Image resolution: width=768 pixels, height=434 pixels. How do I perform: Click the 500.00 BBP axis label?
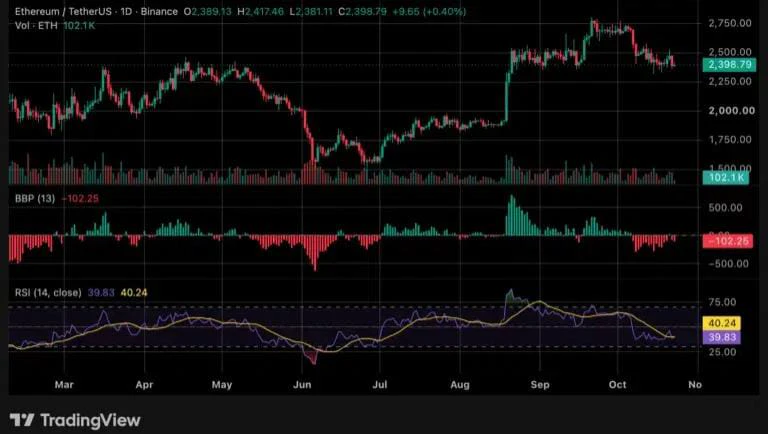coord(725,208)
